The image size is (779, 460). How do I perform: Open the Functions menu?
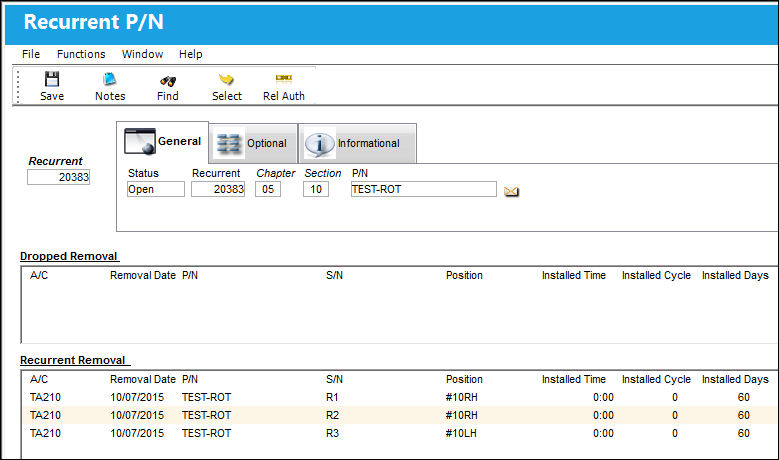pyautogui.click(x=81, y=54)
